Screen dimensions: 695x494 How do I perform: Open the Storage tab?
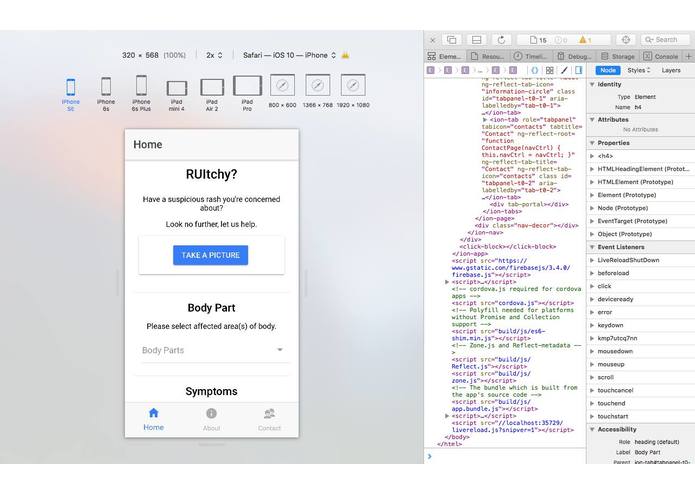pyautogui.click(x=618, y=56)
